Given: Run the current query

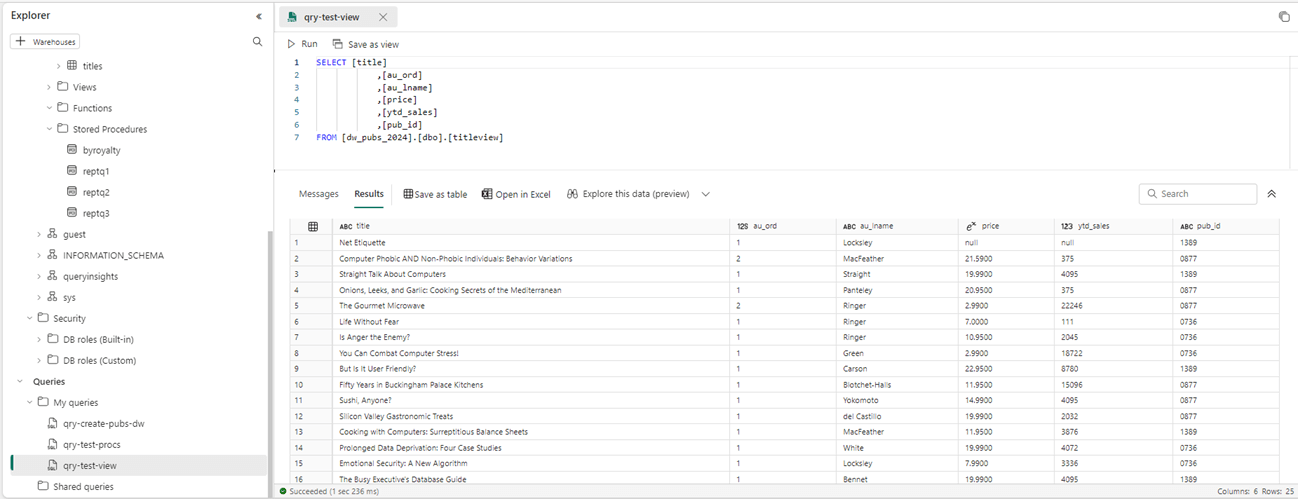Looking at the screenshot, I should click(x=302, y=44).
